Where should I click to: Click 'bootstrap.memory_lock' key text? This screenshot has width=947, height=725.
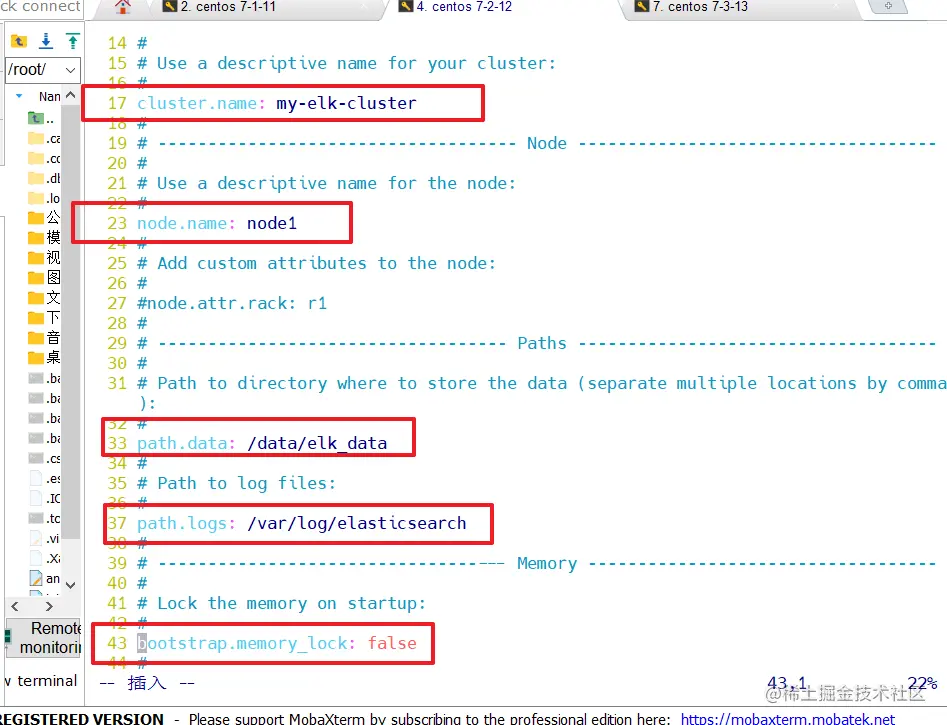coord(242,643)
